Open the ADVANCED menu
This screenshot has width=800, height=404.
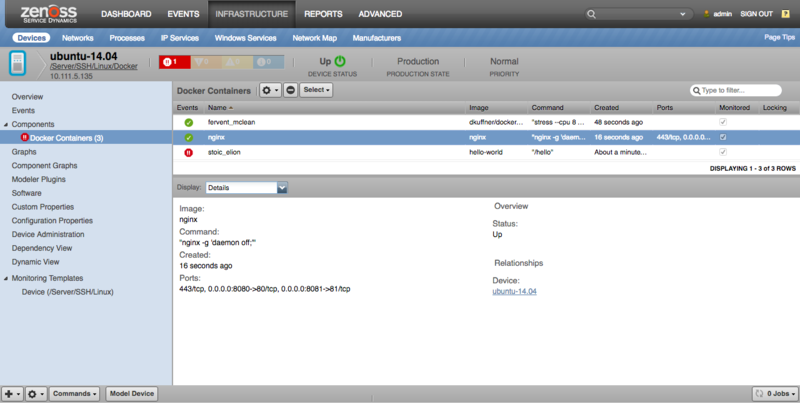(380, 14)
